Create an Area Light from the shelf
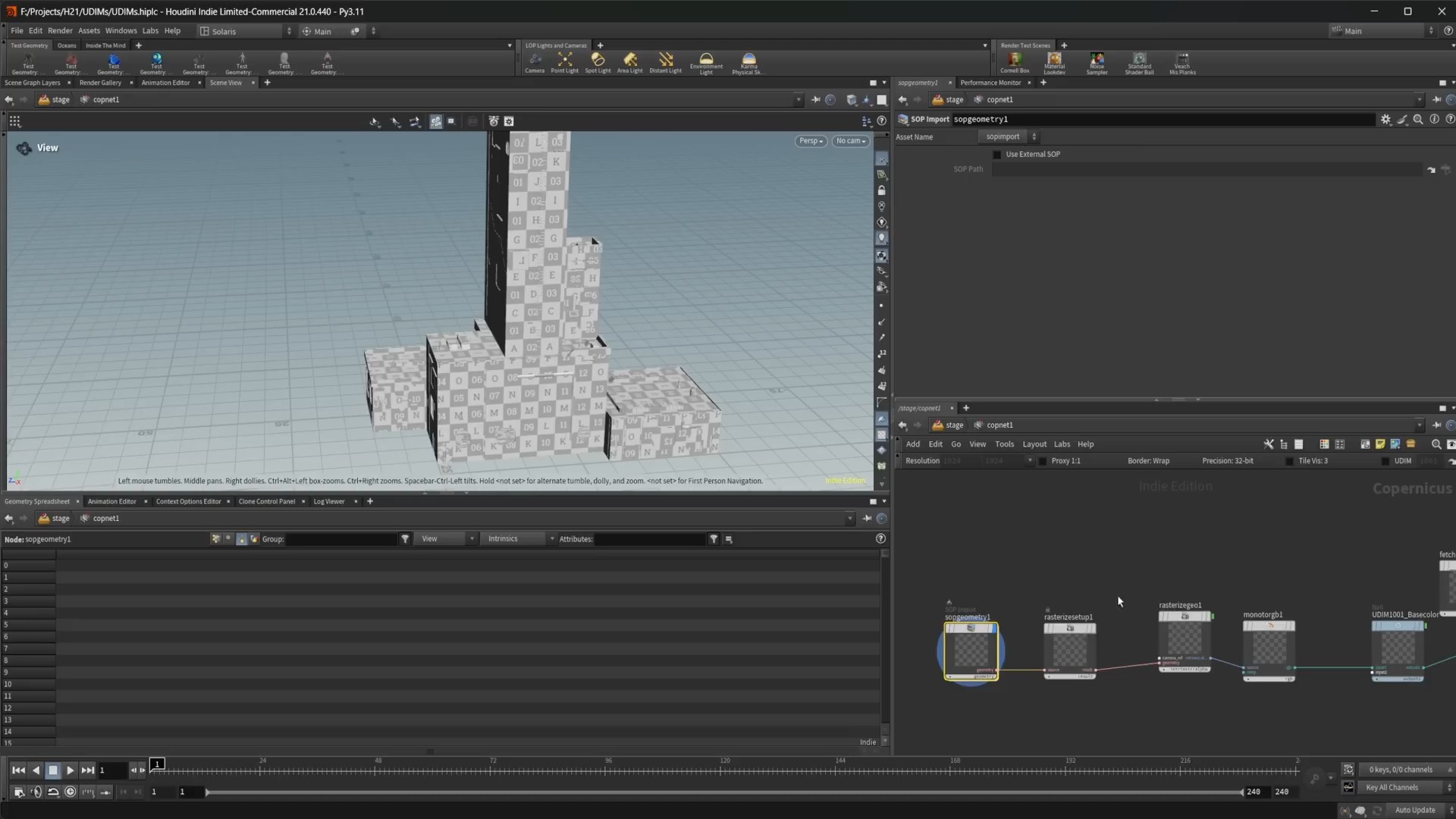The image size is (1456, 819). click(629, 63)
